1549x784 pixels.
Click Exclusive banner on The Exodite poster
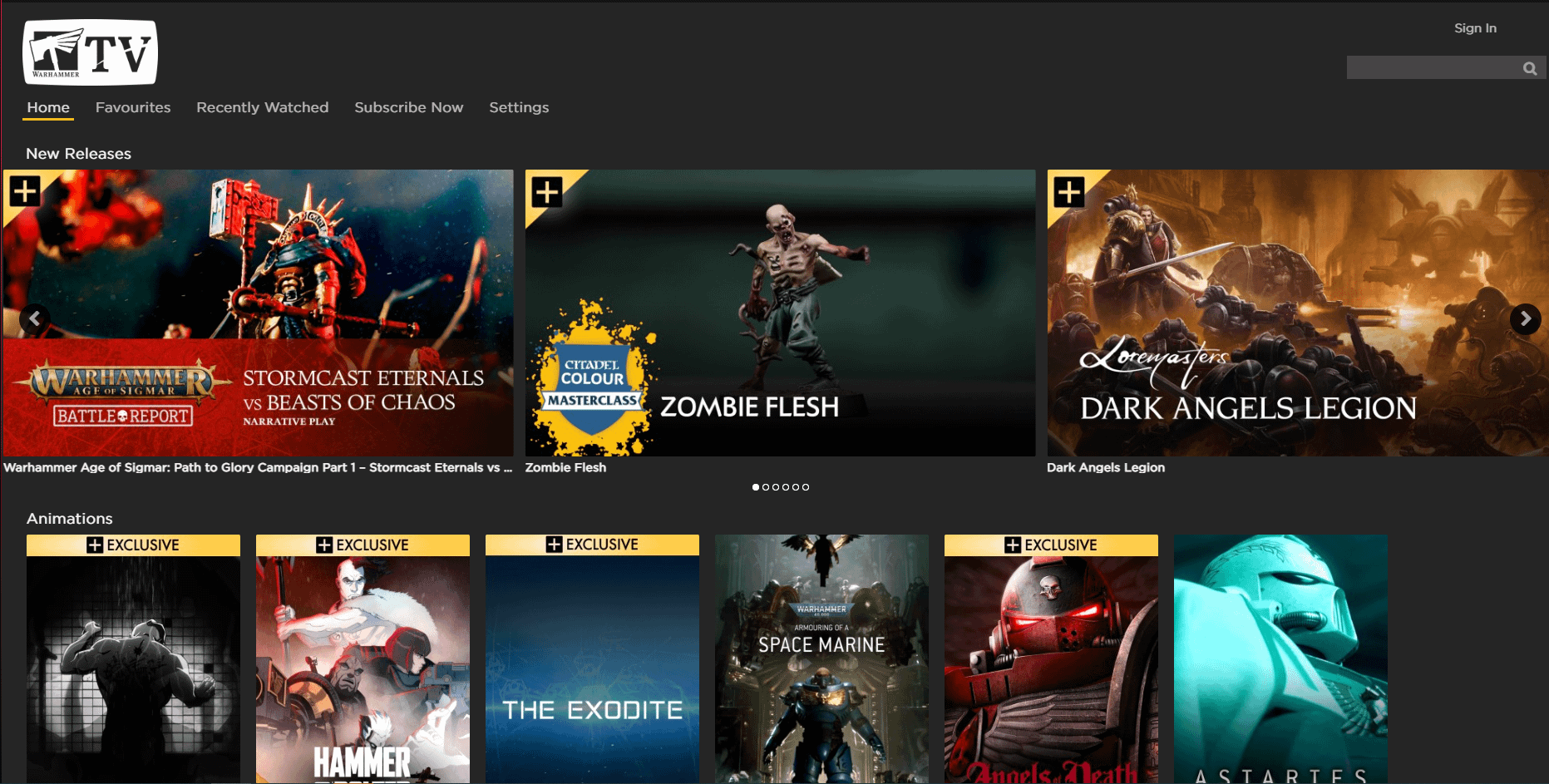click(592, 545)
